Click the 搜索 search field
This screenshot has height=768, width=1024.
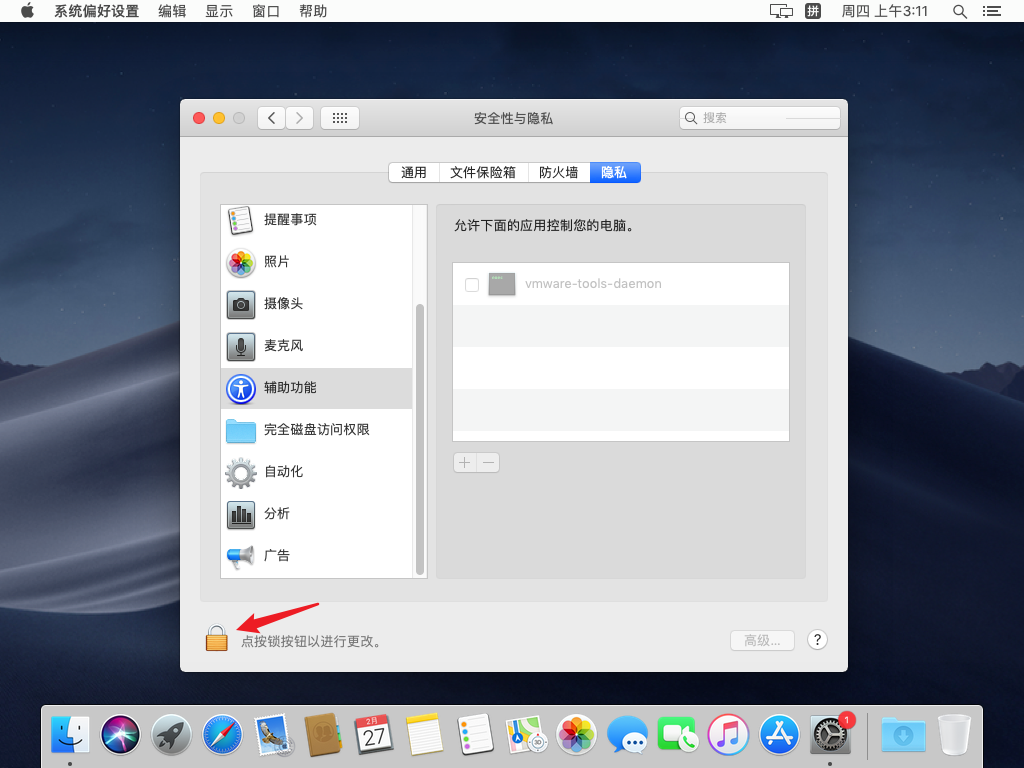pos(760,118)
